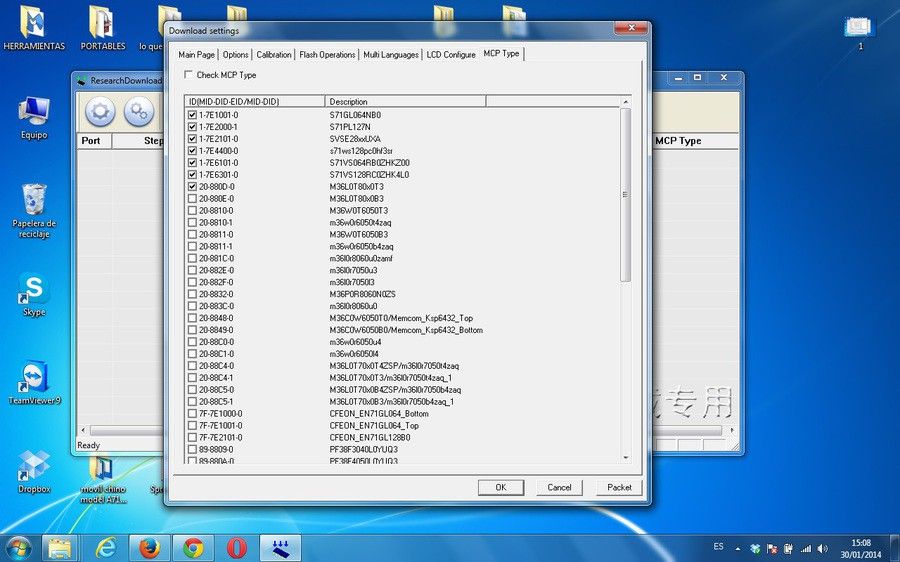Open PORTABLES desktop folder

pos(103,28)
